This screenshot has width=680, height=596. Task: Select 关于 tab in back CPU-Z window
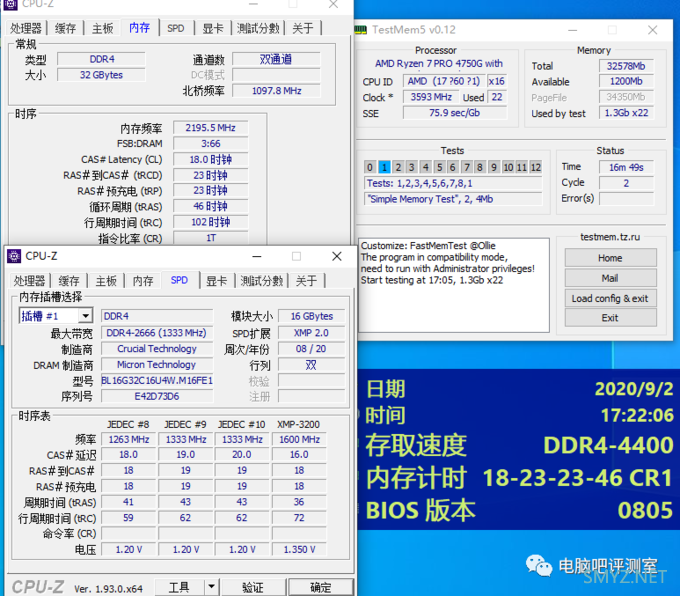[x=303, y=29]
